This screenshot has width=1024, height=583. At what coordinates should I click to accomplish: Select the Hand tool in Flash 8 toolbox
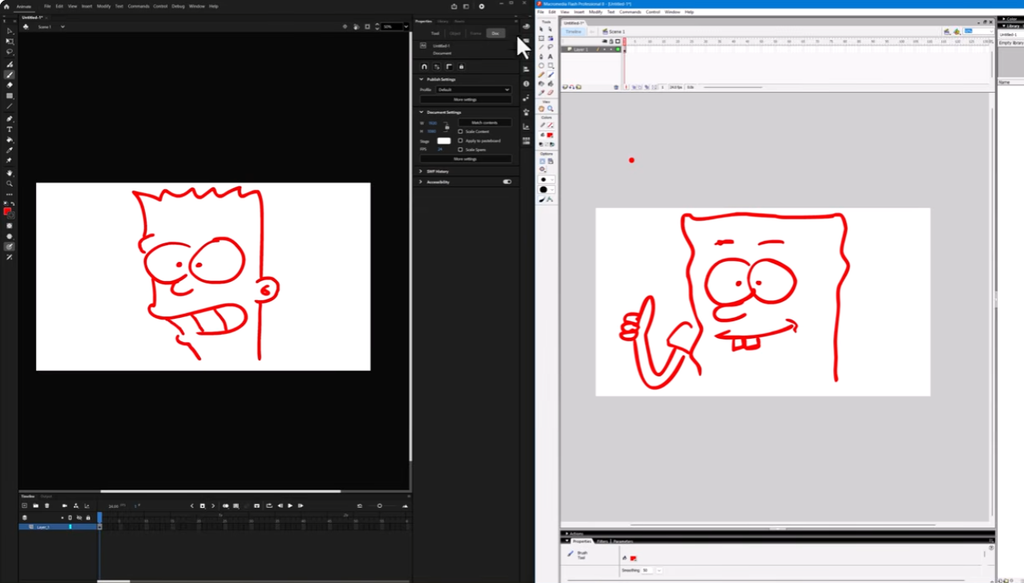[x=541, y=108]
